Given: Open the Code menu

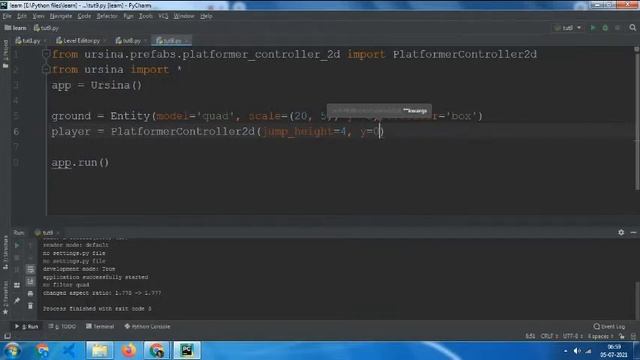Looking at the screenshot, I should pos(84,16).
